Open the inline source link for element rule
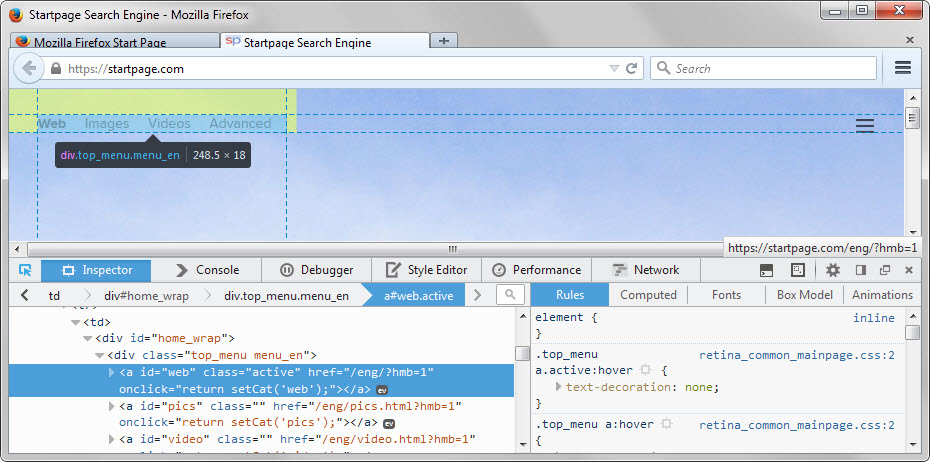This screenshot has width=930, height=462. [874, 318]
